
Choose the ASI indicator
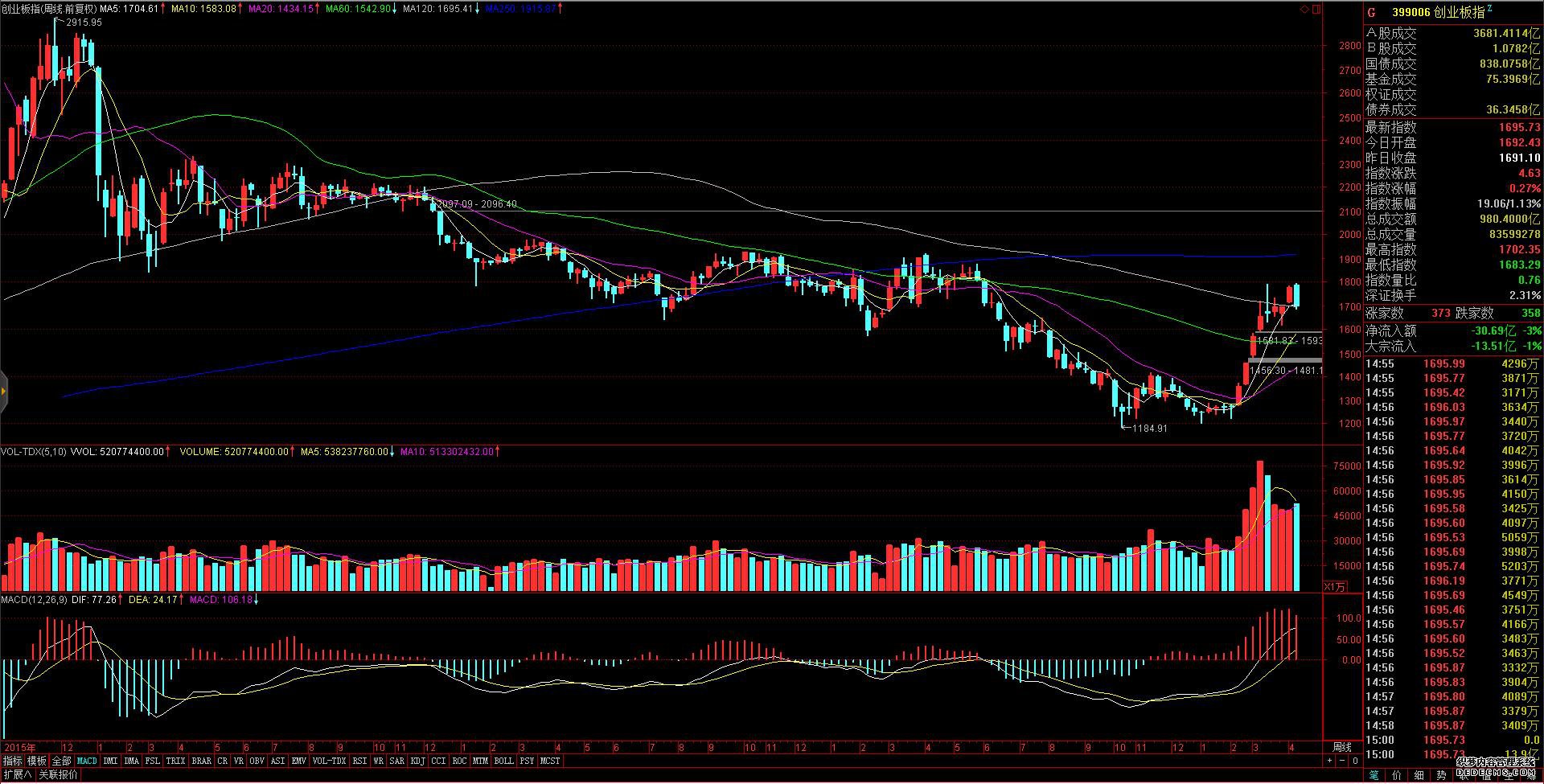277,761
